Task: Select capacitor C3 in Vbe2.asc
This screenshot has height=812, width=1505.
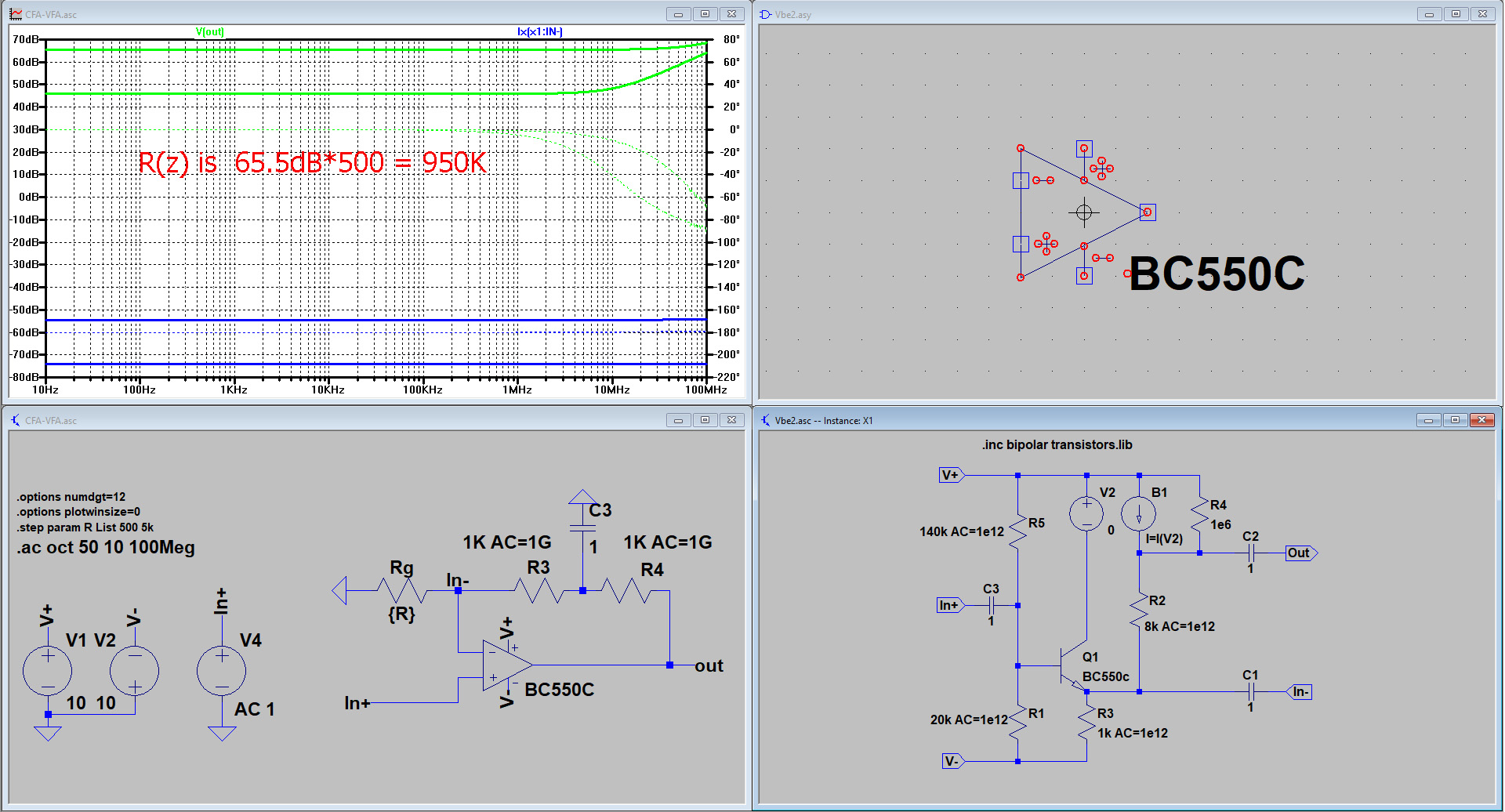Action: click(x=992, y=605)
